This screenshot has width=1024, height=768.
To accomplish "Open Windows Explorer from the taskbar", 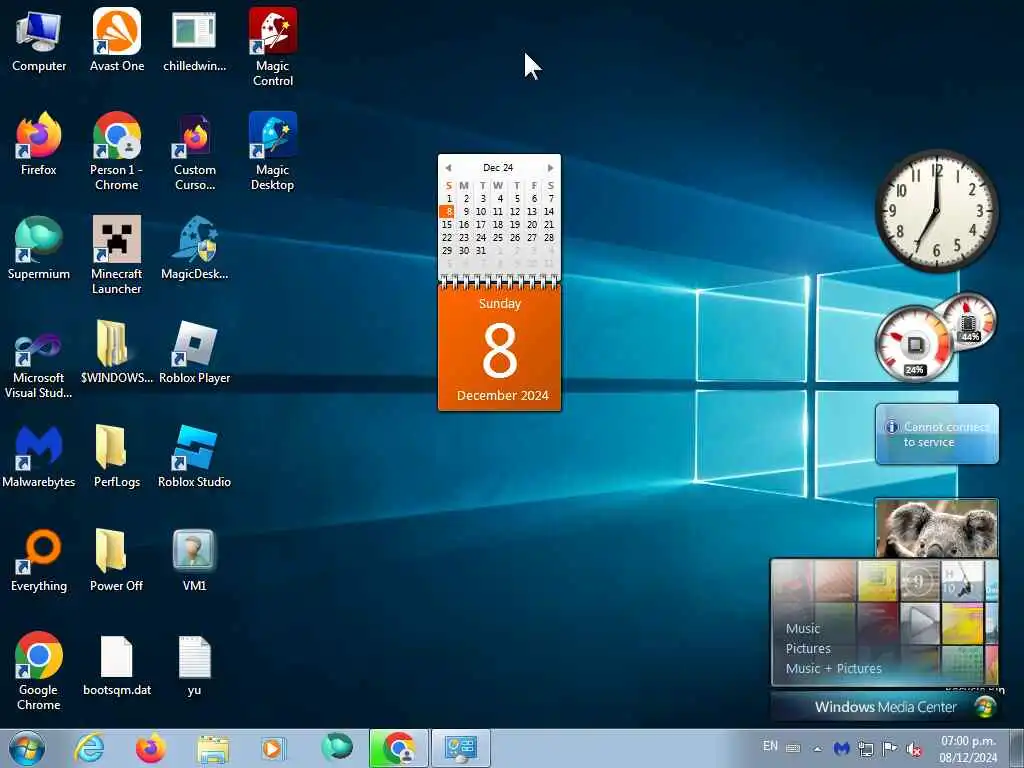I will pyautogui.click(x=213, y=748).
